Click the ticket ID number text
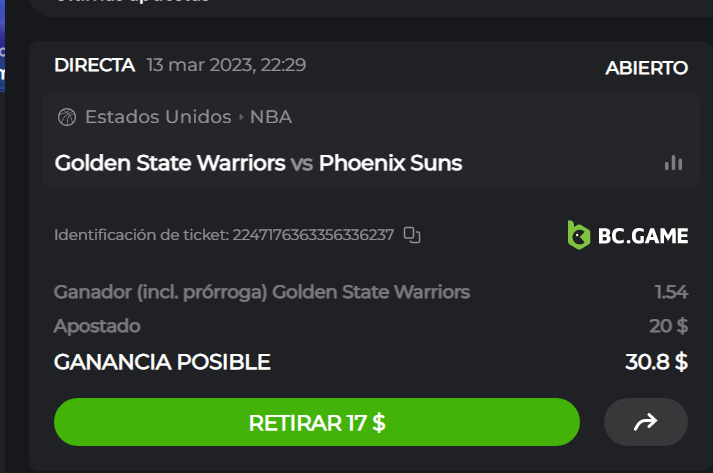 (313, 235)
